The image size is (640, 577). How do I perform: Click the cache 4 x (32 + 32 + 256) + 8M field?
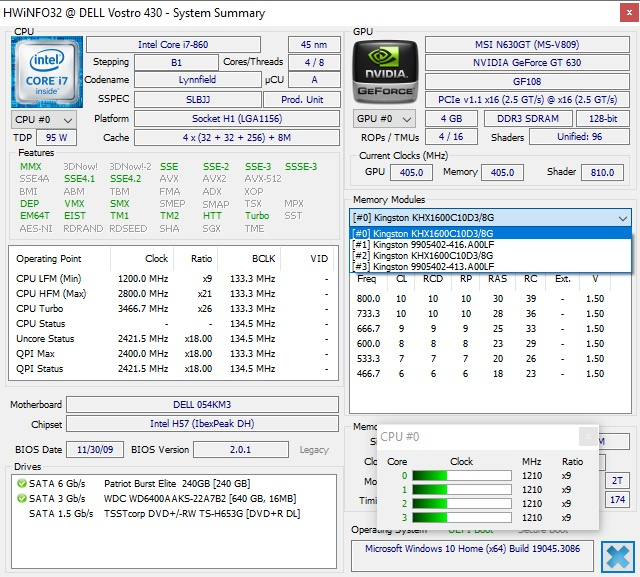(237, 138)
